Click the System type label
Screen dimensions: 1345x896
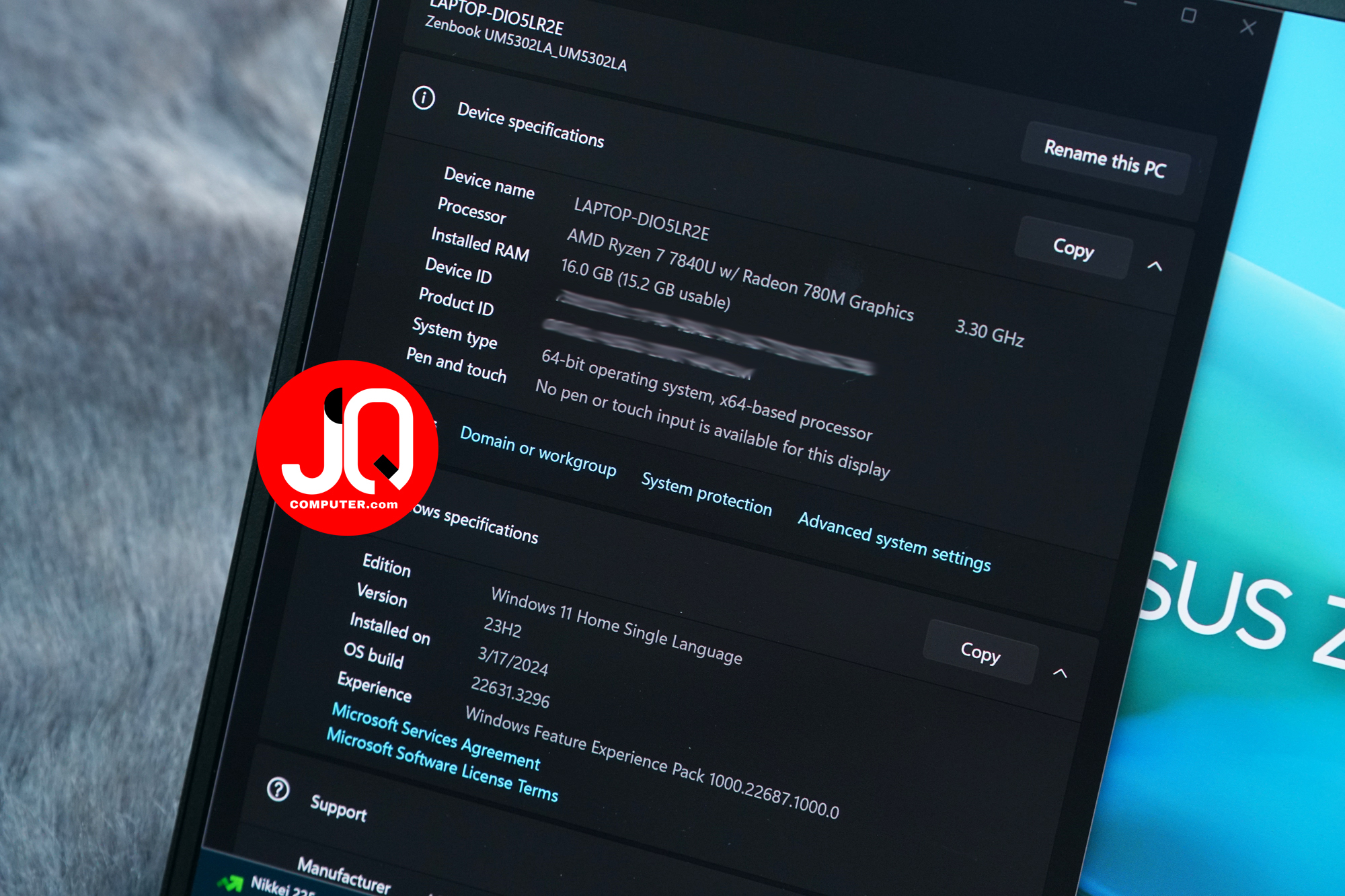[x=455, y=333]
